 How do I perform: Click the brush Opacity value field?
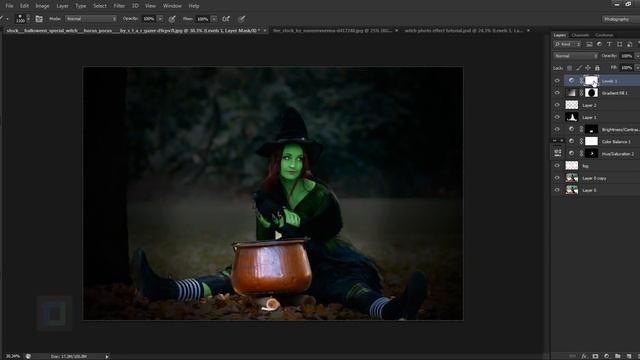pos(149,19)
